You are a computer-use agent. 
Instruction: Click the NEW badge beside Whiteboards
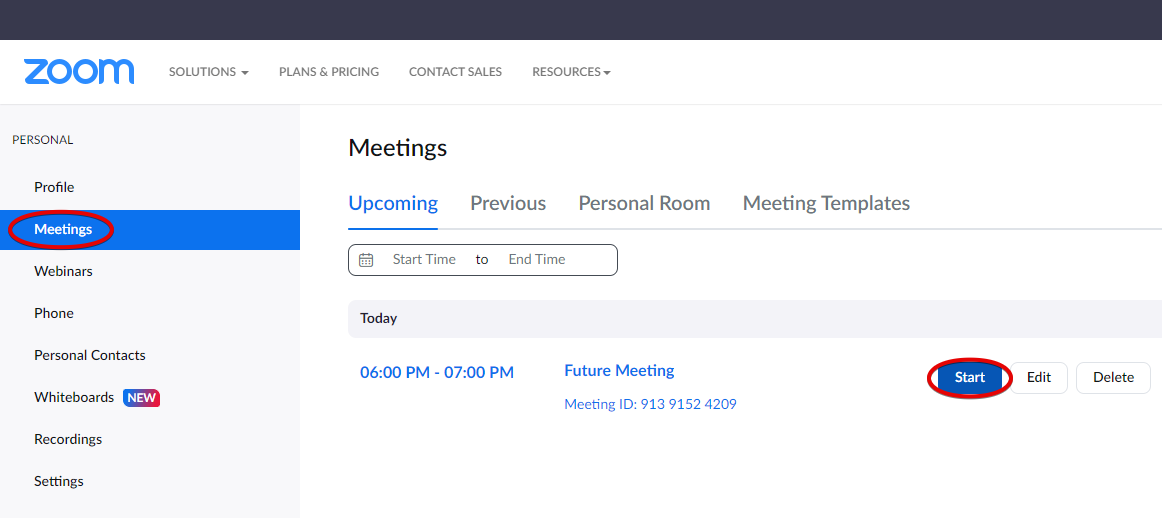[x=141, y=398]
